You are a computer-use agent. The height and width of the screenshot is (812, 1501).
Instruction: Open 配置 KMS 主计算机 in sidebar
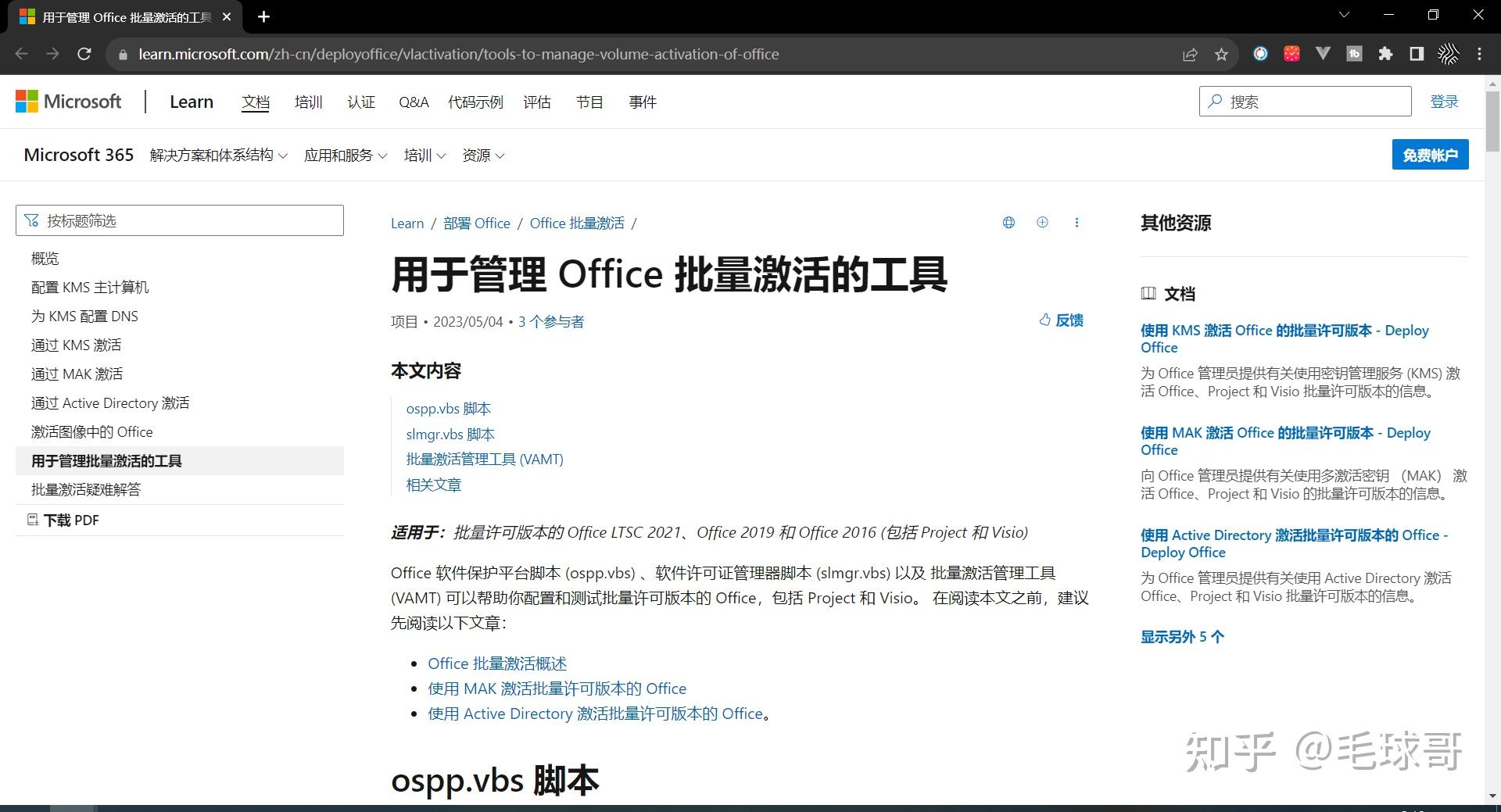tap(90, 288)
